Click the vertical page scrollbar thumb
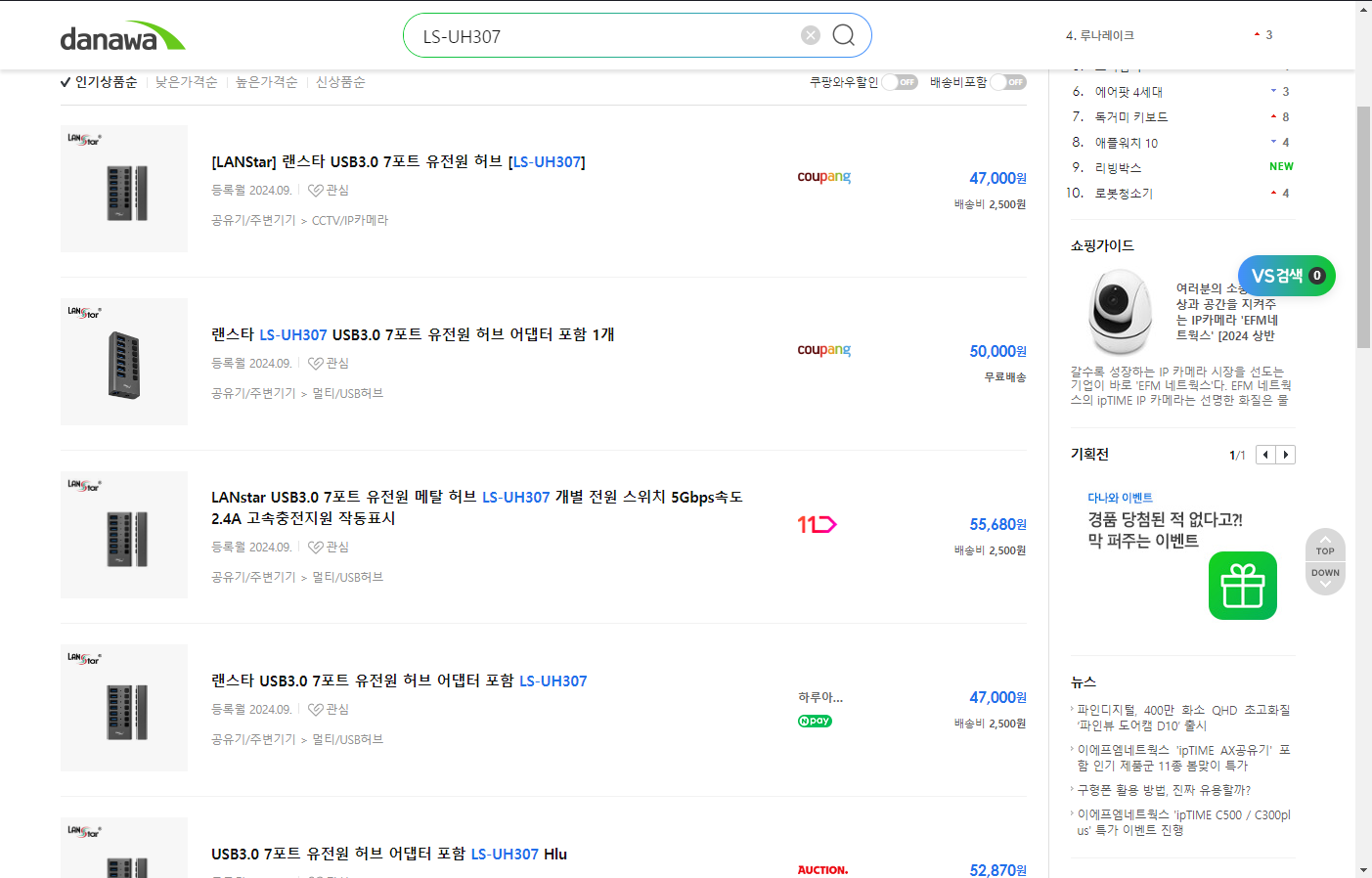This screenshot has height=878, width=1372. 1363,227
